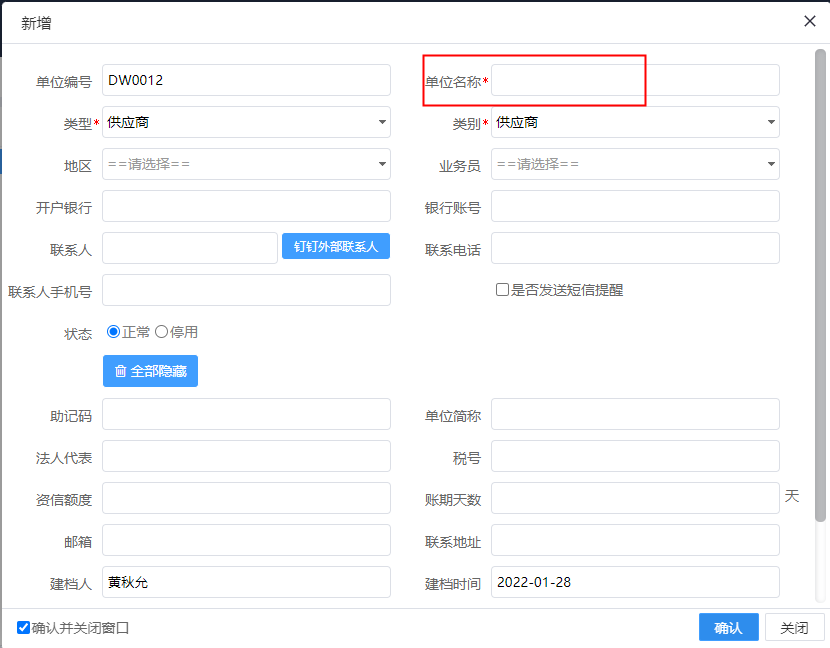
Task: Select the 正常 status radio button
Action: [112, 333]
